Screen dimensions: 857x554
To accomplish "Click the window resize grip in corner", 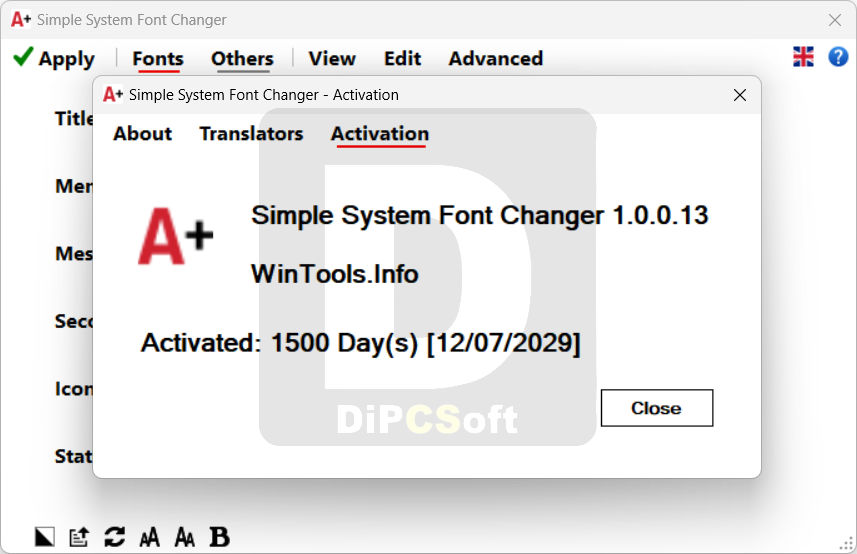I will pos(846,544).
